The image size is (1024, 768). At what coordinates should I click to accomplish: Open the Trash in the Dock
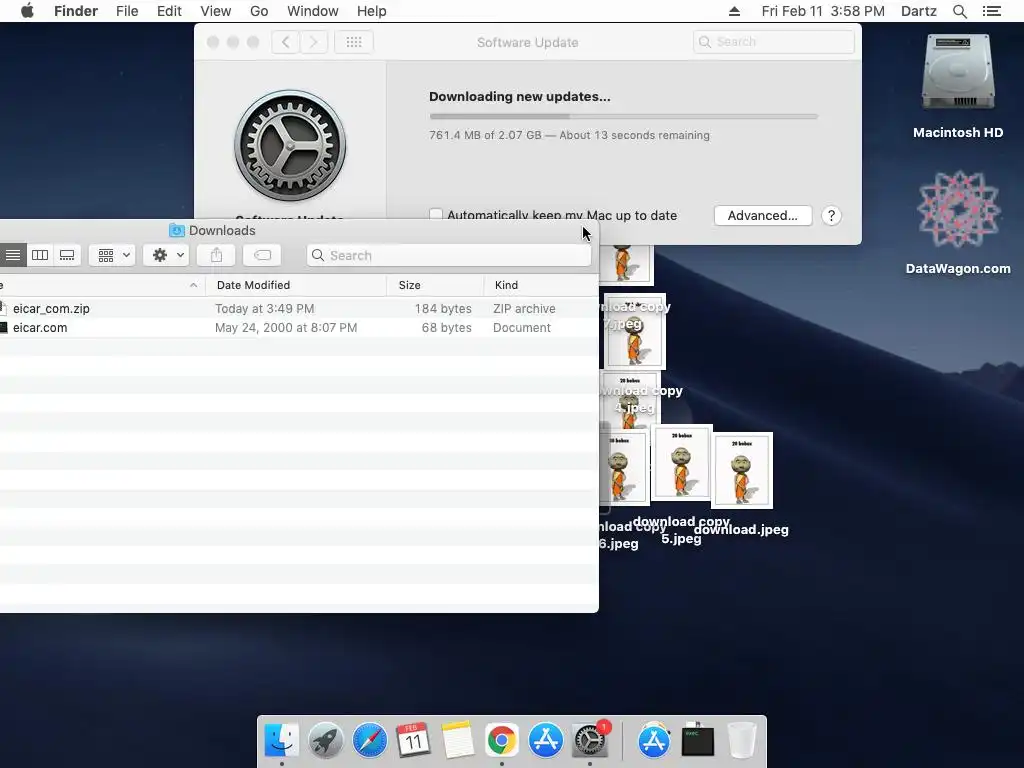click(x=741, y=741)
